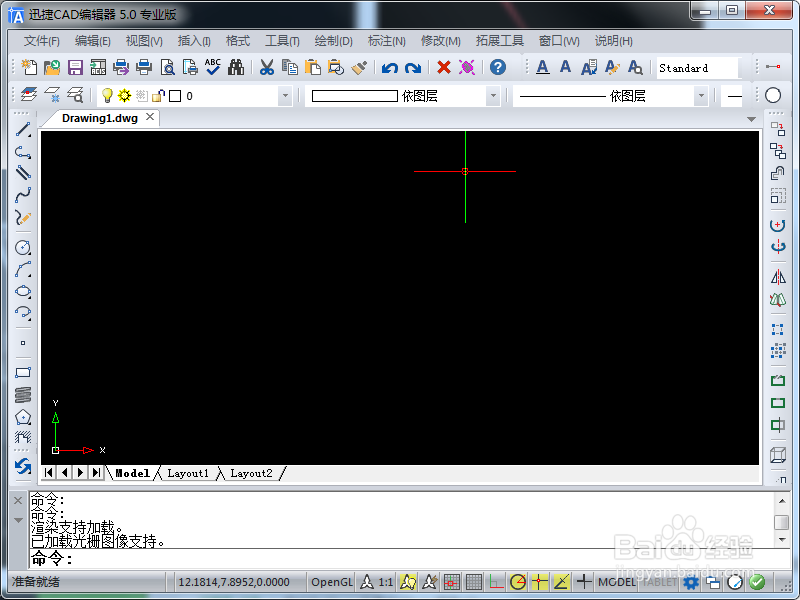Select the Mirror tool in right toolbar
Screen dimensions: 800x600
click(x=778, y=277)
